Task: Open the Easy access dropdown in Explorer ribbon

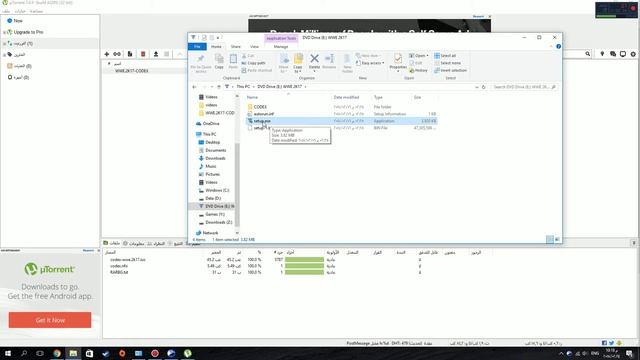Action: [x=383, y=63]
